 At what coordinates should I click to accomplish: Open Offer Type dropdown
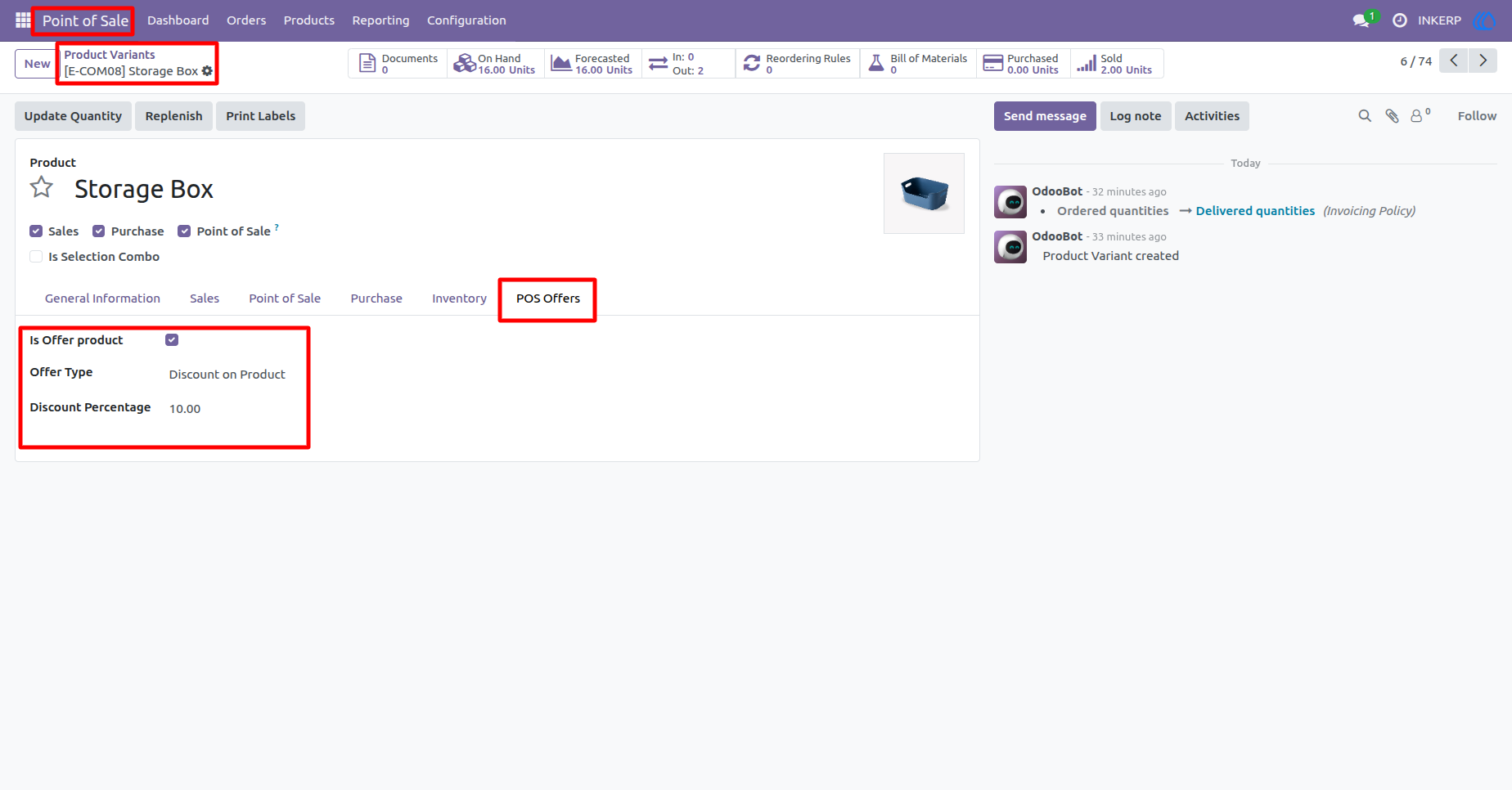coord(227,375)
